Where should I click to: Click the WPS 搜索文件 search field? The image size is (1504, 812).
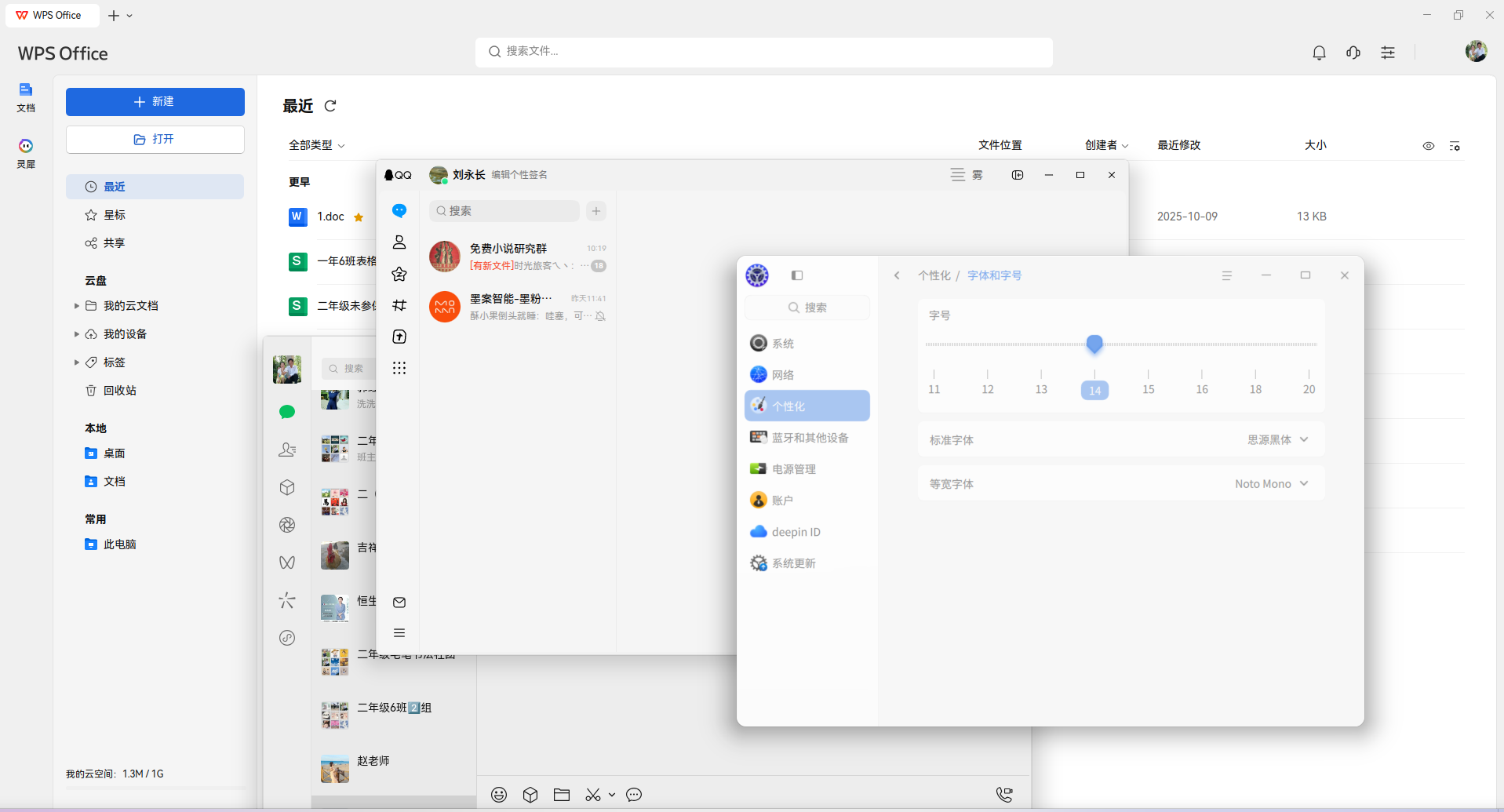pyautogui.click(x=764, y=52)
